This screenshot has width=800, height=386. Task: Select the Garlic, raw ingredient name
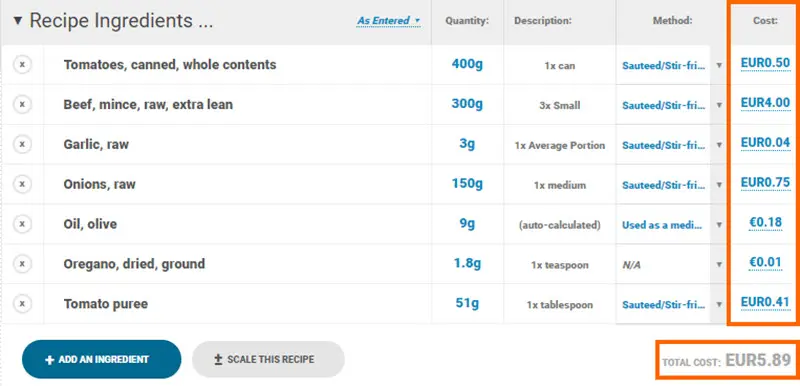point(96,145)
